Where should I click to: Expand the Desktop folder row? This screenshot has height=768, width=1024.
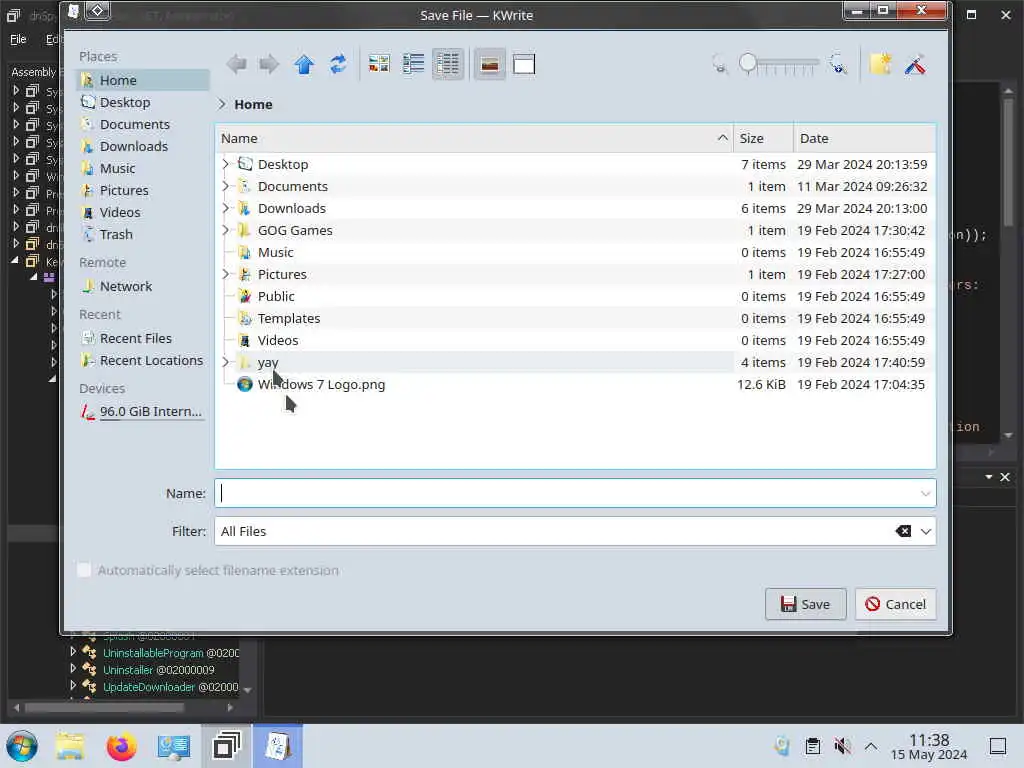coord(226,164)
